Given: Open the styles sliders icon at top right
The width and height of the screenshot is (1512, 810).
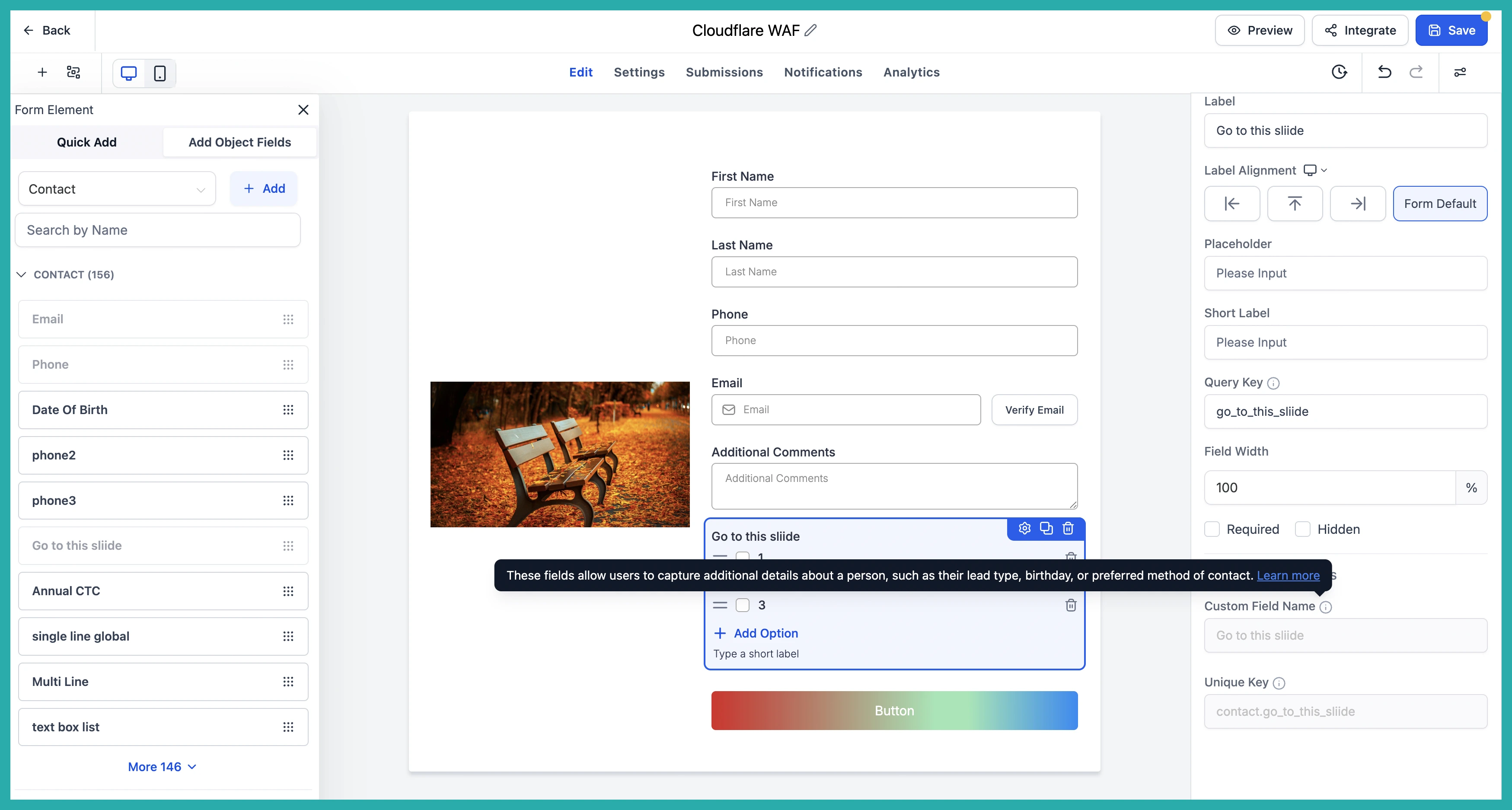Looking at the screenshot, I should pos(1460,72).
